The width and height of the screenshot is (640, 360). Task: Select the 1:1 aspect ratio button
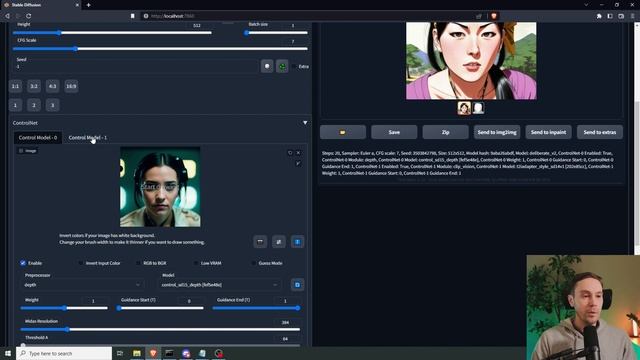click(x=15, y=86)
